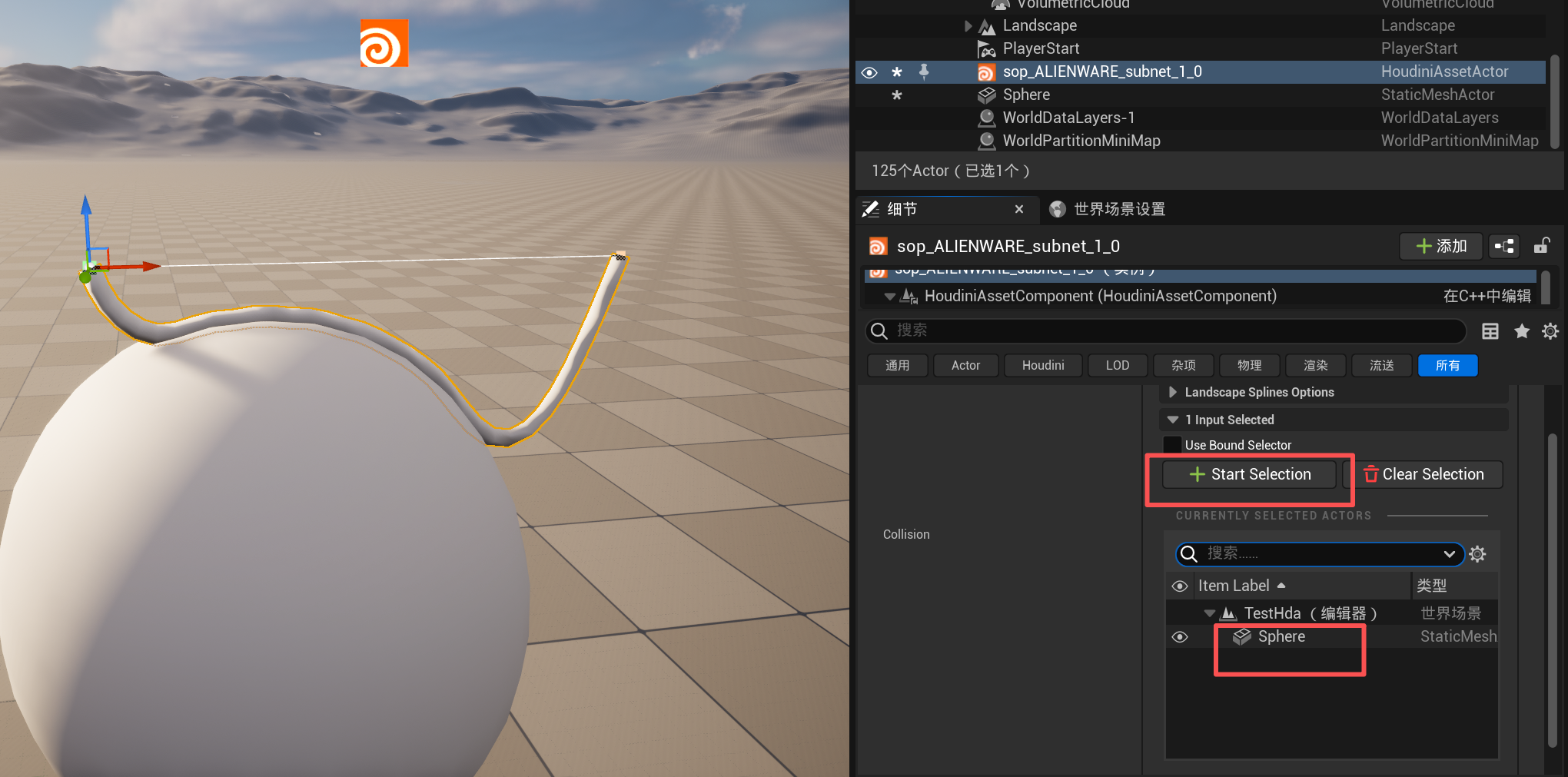Toggle the details panel lock icon
This screenshot has width=1568, height=777.
tap(1541, 246)
